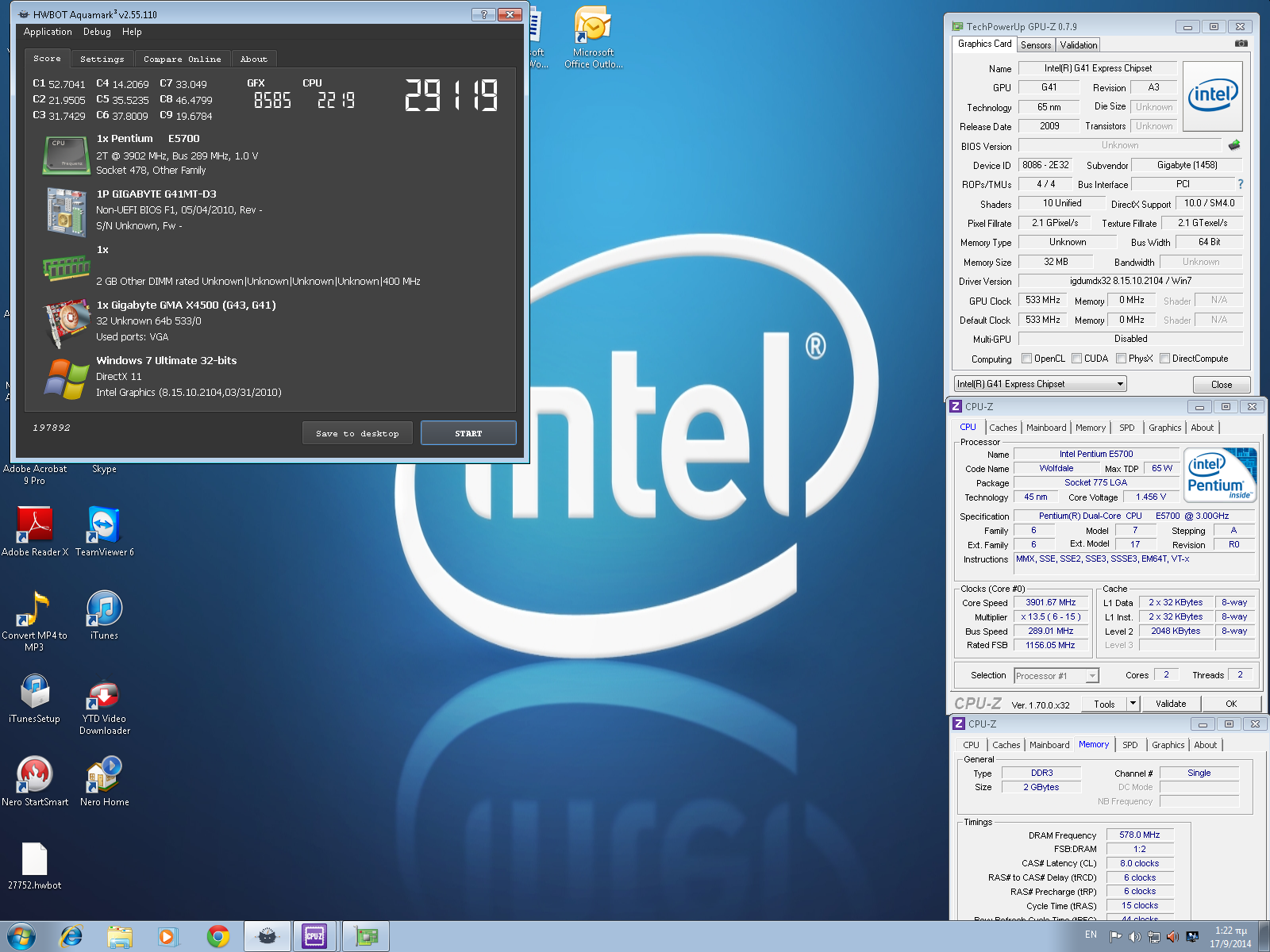
Task: Launch iTunes desktop icon
Action: click(104, 615)
